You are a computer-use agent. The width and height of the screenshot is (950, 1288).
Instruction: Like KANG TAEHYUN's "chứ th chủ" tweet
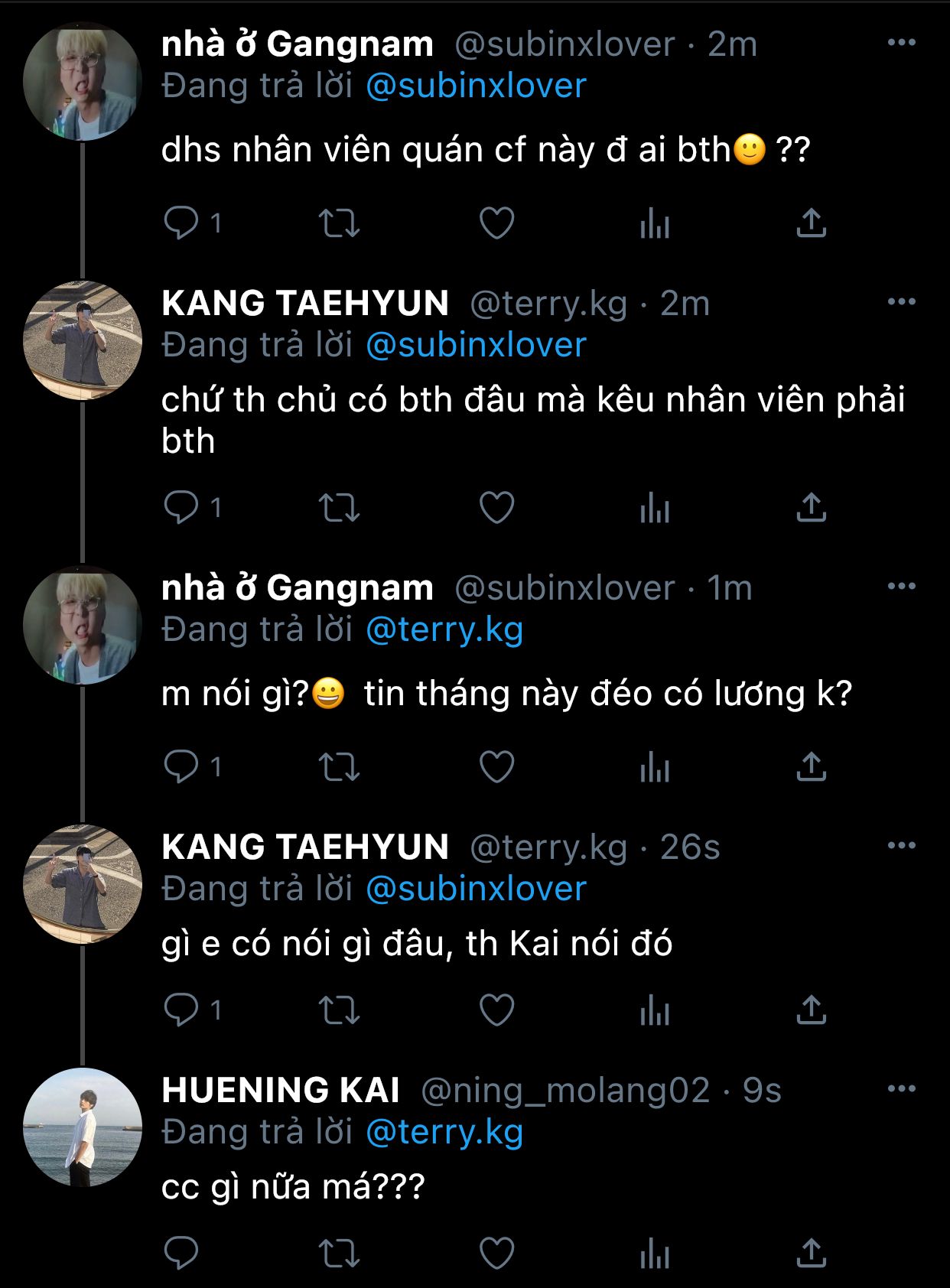(x=496, y=508)
